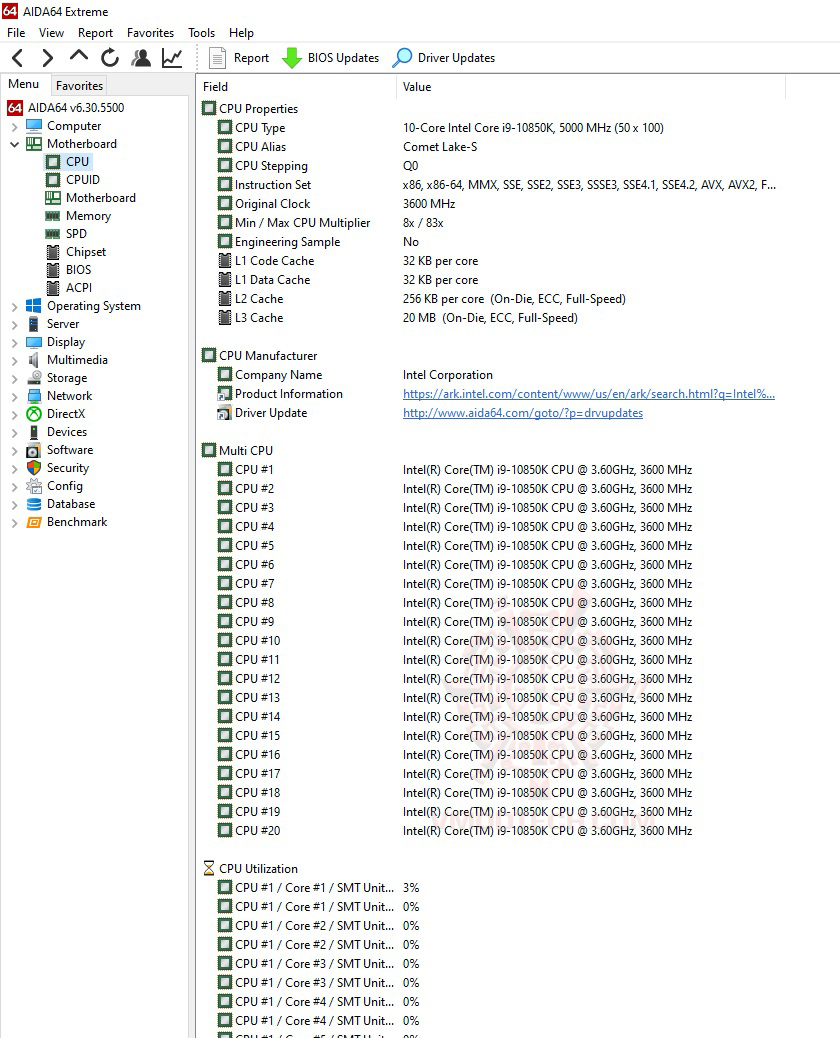Switch to the Favorites tab in sidebar
The image size is (840, 1038).
pos(79,85)
